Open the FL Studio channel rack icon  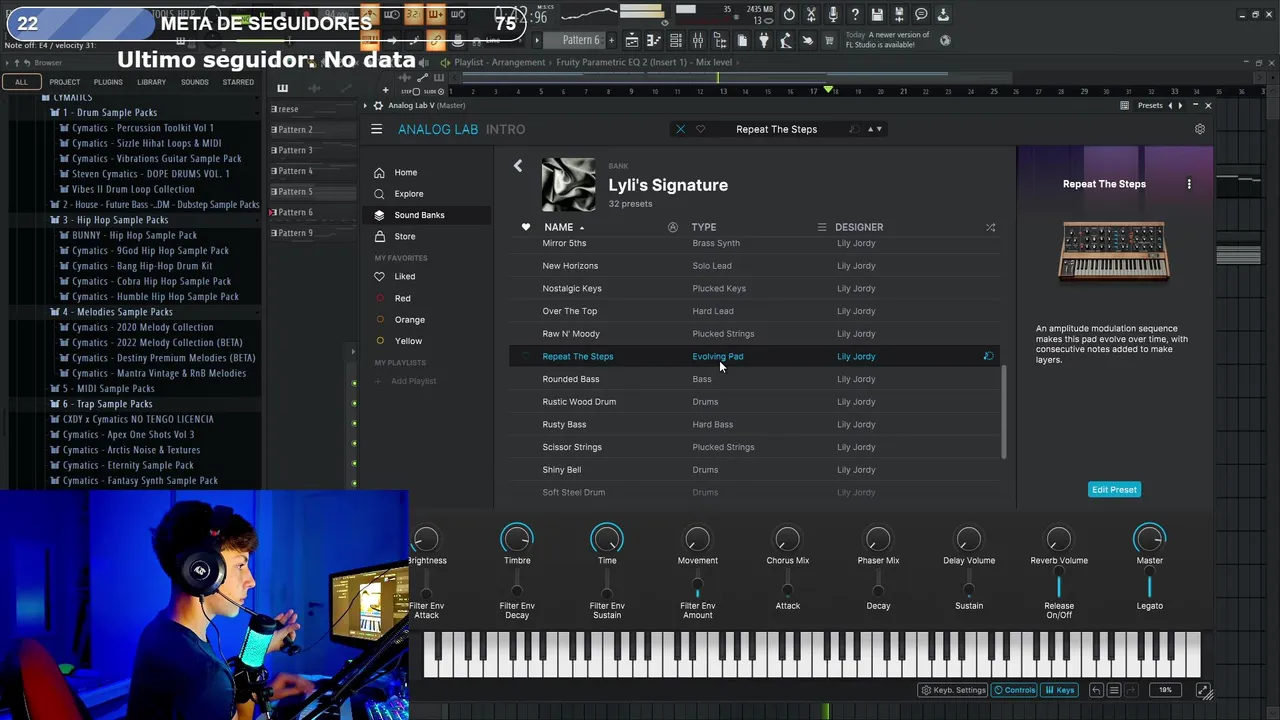click(x=676, y=40)
